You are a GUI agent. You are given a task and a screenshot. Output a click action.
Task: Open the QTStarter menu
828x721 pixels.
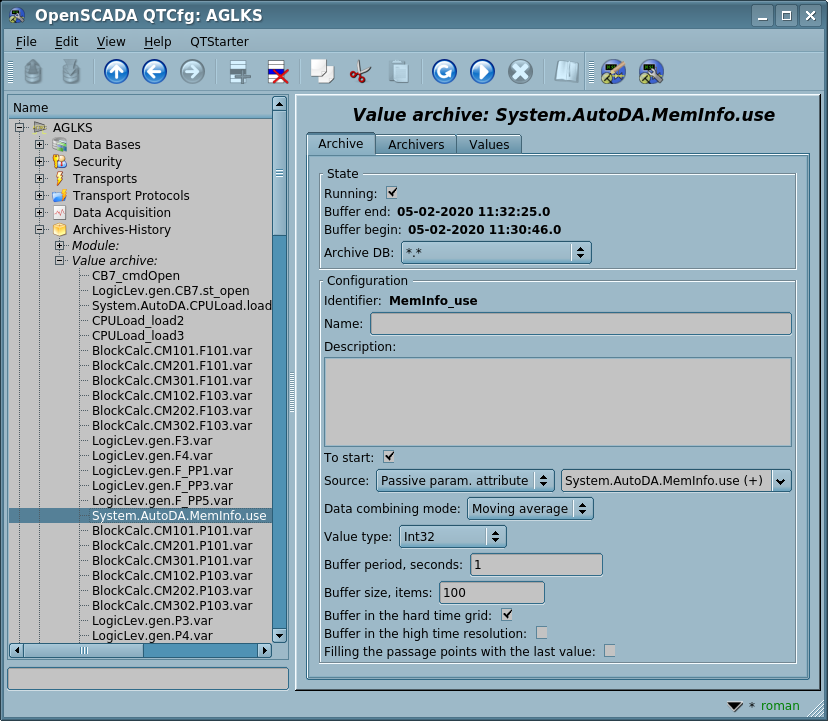click(x=219, y=42)
